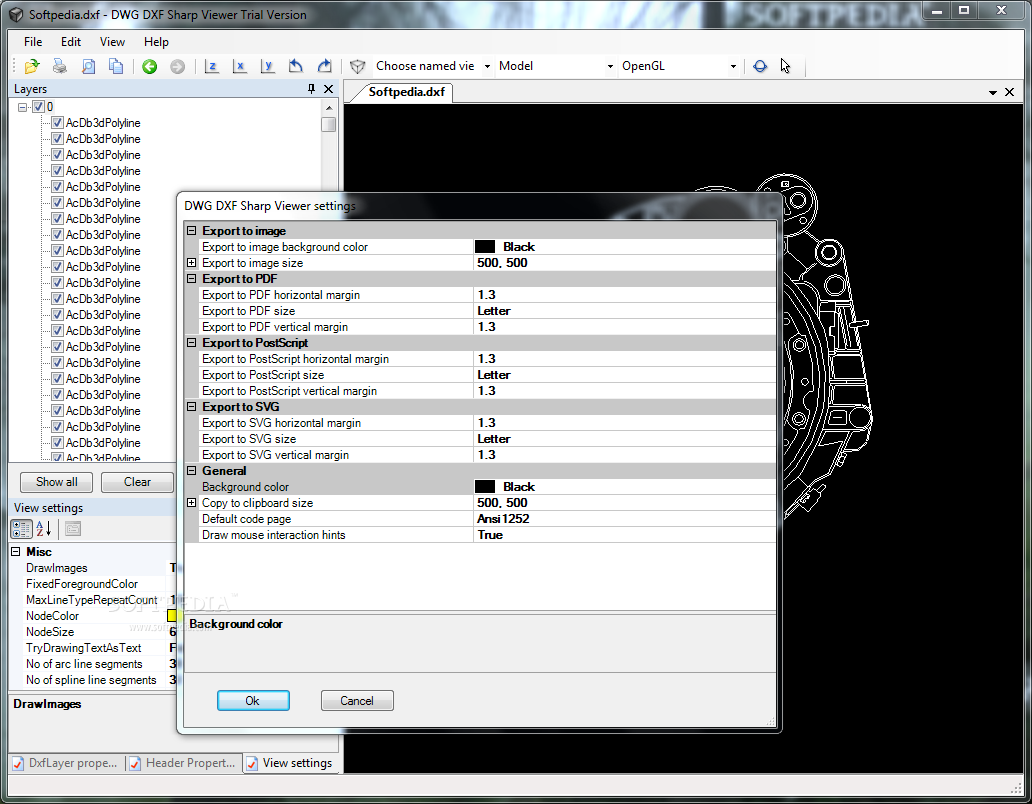Click the Export to image background color swatch

tap(485, 247)
